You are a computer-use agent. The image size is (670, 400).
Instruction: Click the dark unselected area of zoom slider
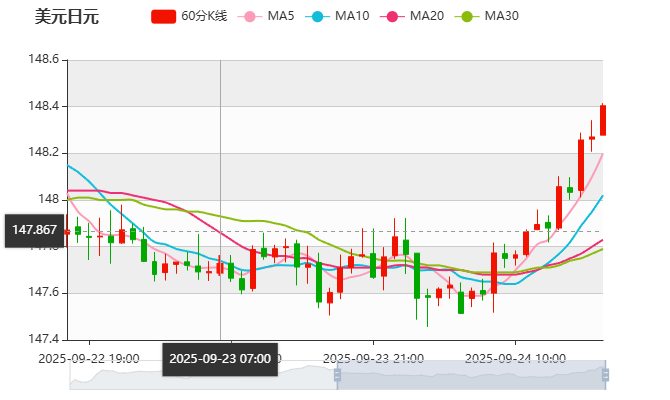tap(200, 376)
